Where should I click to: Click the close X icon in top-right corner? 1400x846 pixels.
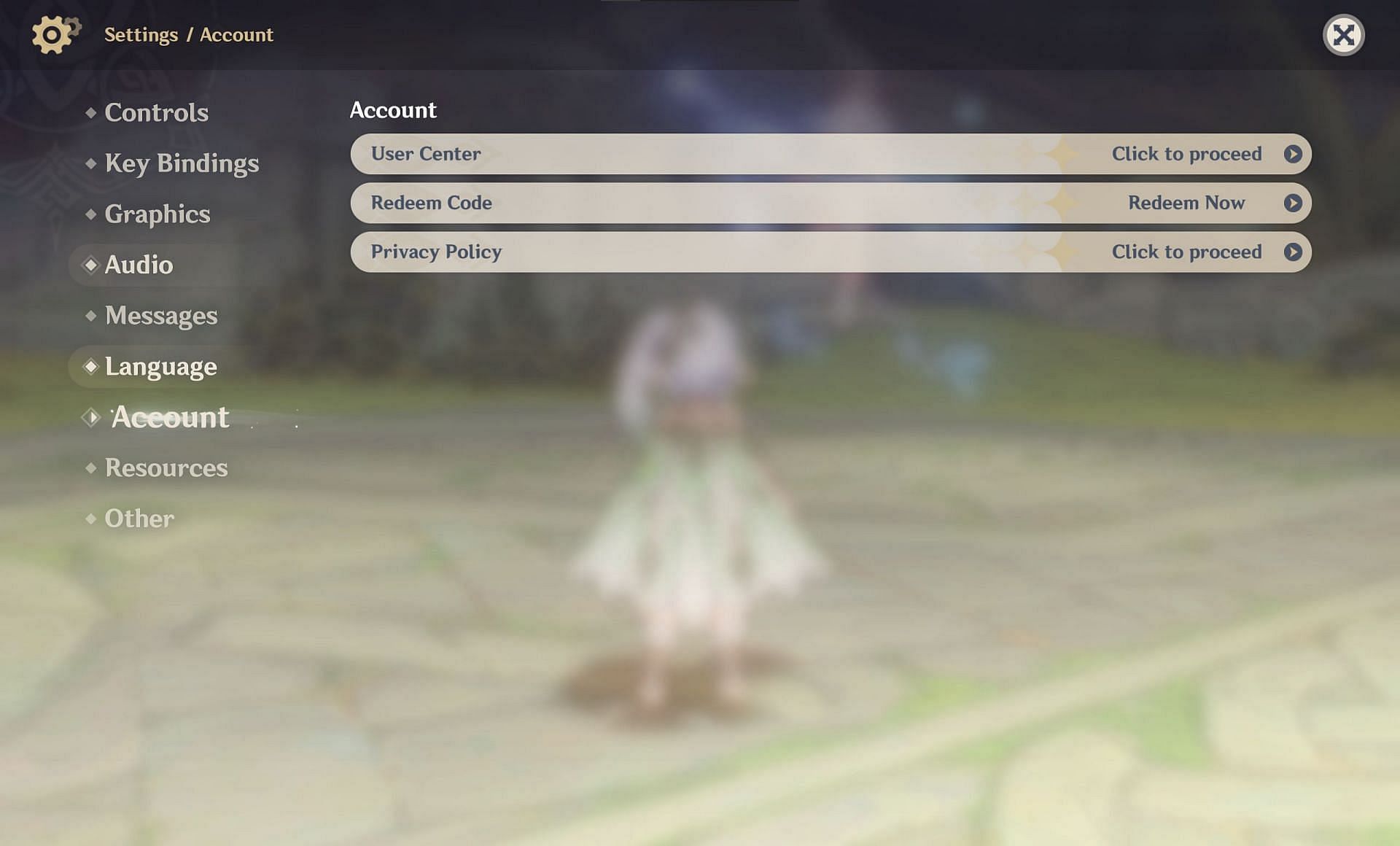(x=1343, y=35)
